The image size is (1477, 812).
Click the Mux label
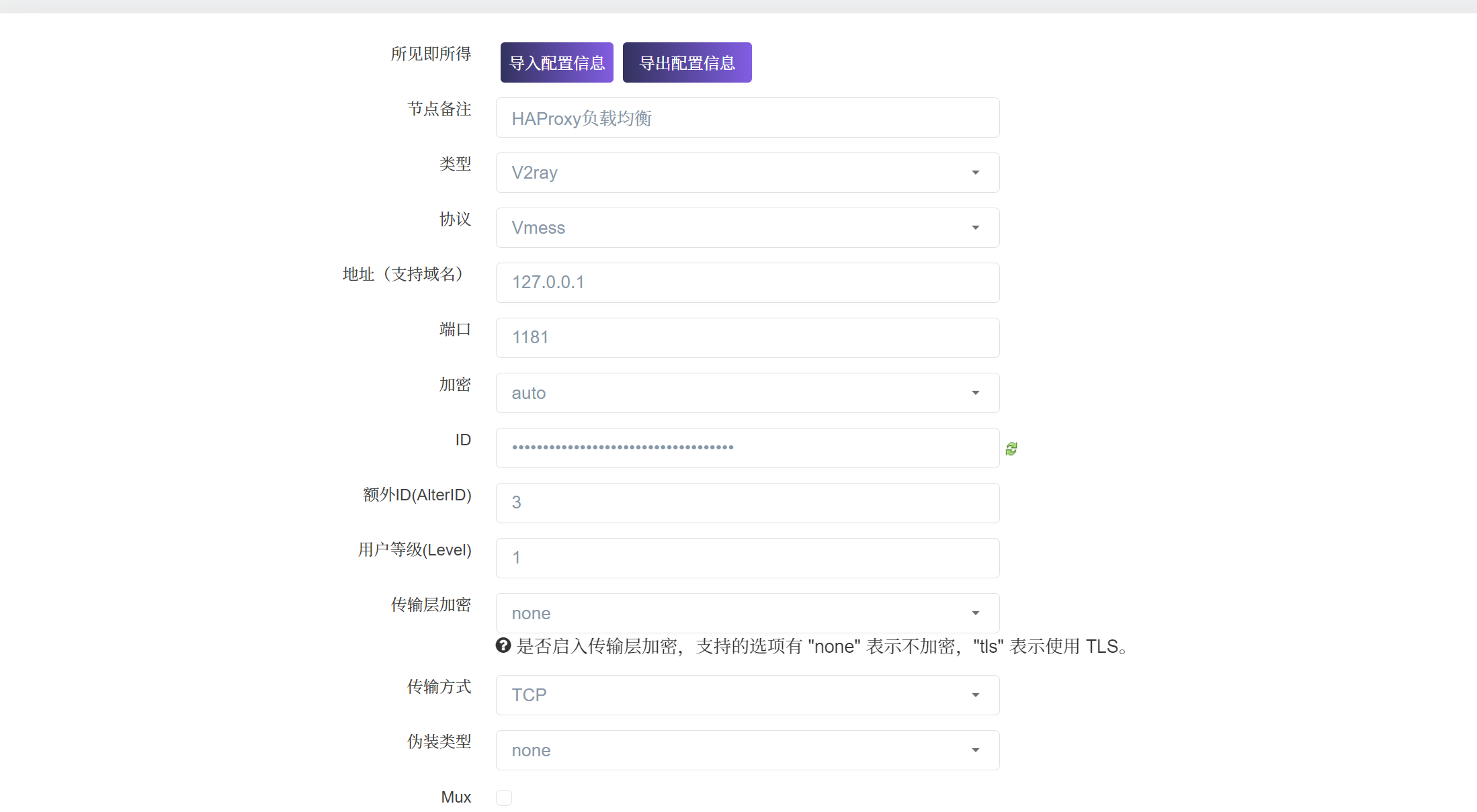(x=456, y=797)
